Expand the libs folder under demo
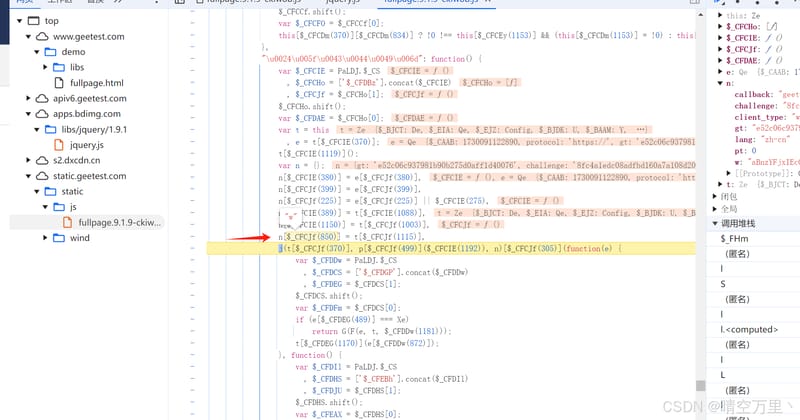The width and height of the screenshot is (800, 420). [45, 67]
